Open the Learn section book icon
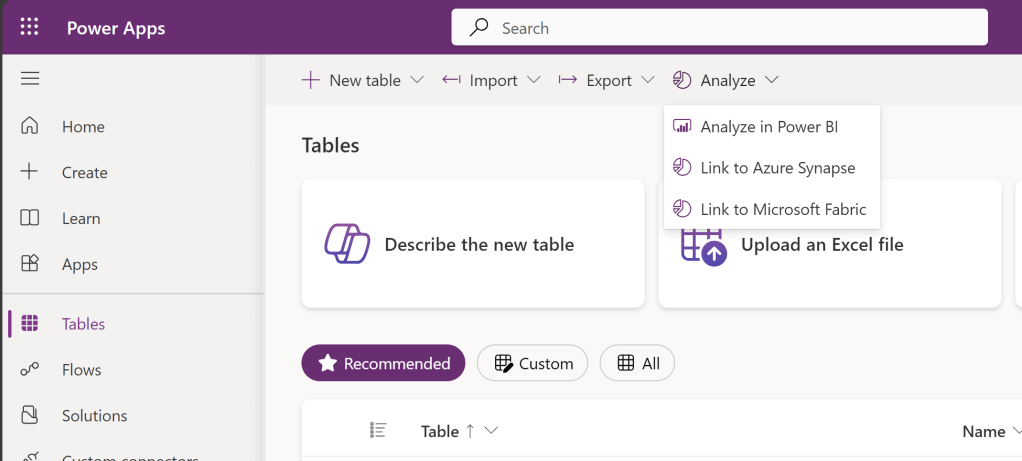1022x461 pixels. (30, 218)
